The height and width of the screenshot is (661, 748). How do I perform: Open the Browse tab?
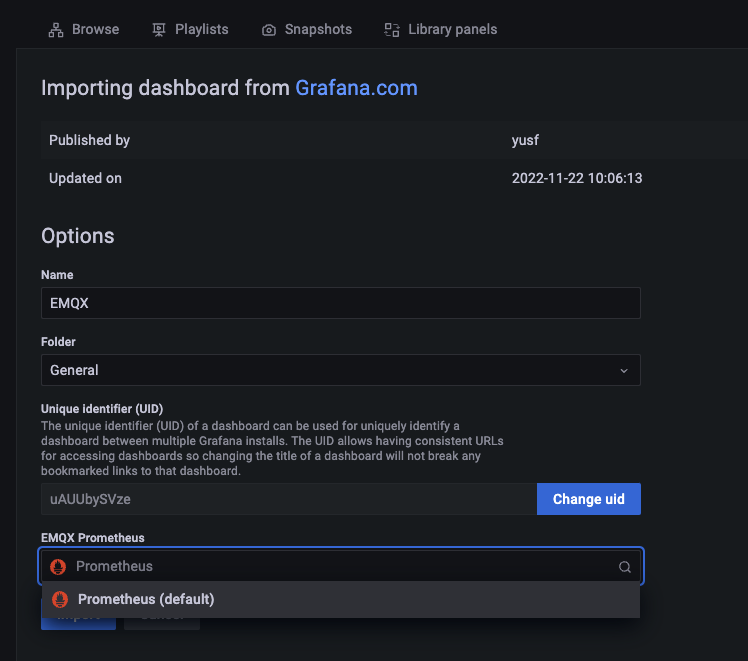94,30
